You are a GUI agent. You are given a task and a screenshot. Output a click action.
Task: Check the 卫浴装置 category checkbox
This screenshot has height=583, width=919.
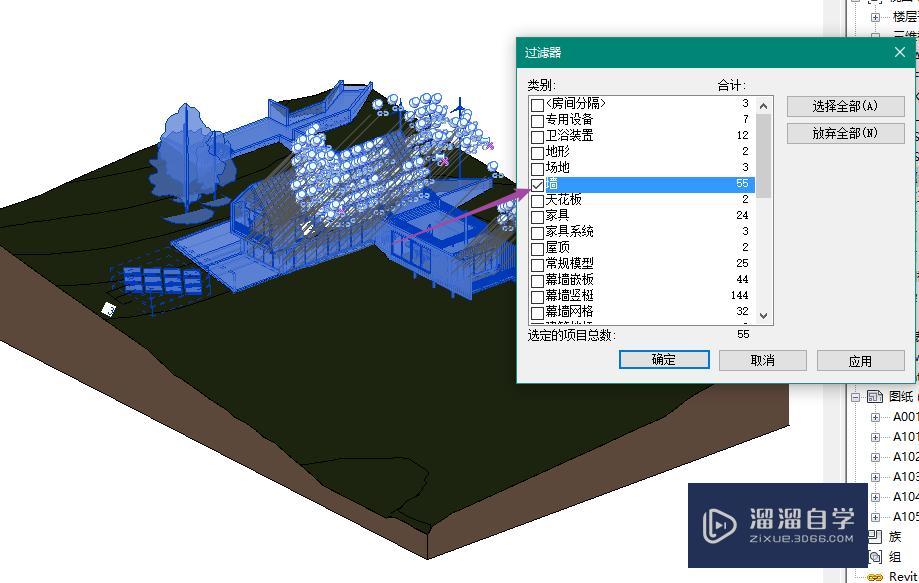(x=537, y=137)
